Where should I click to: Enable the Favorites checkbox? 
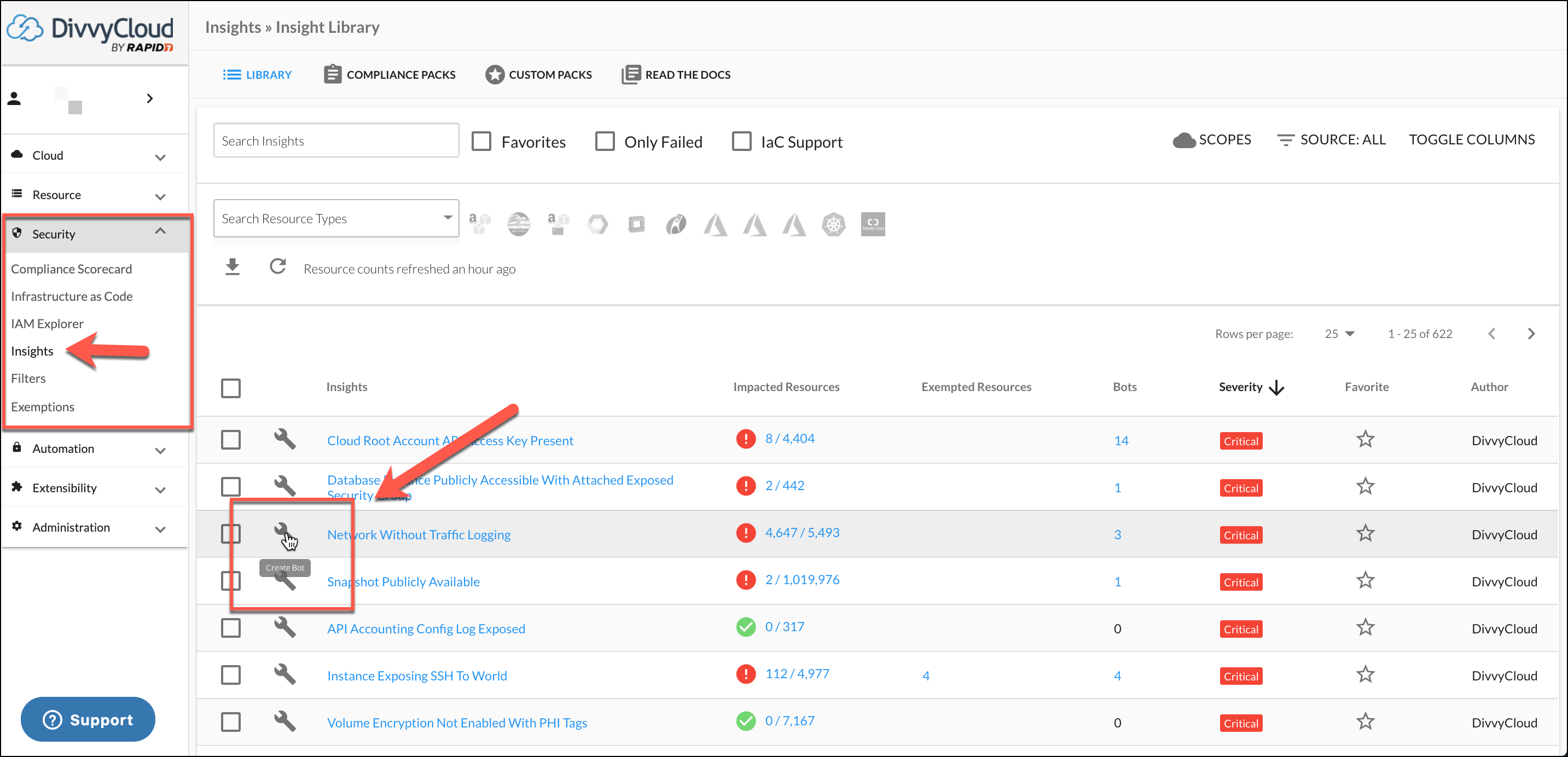coord(481,141)
